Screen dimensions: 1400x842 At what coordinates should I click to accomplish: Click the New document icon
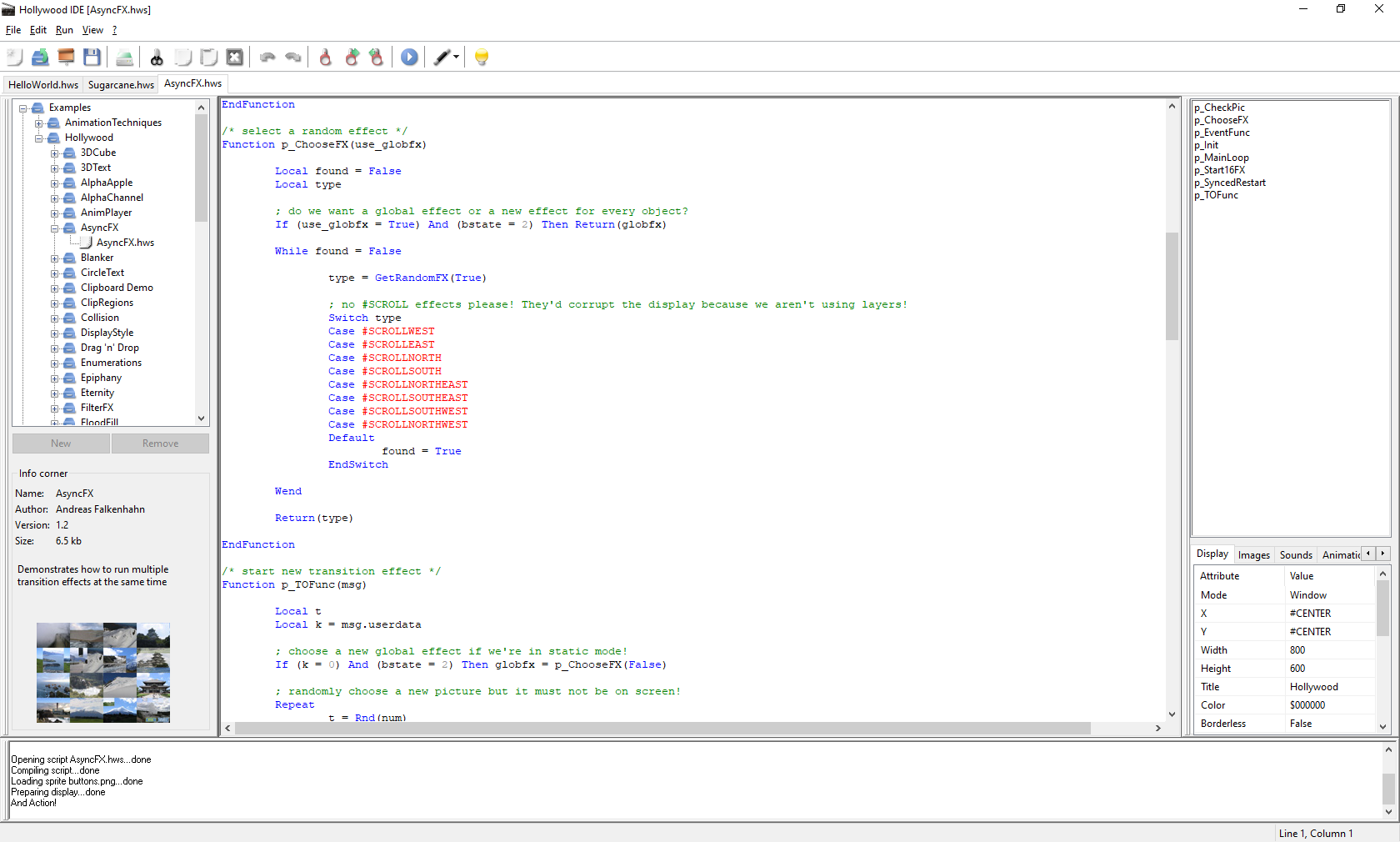coord(15,57)
